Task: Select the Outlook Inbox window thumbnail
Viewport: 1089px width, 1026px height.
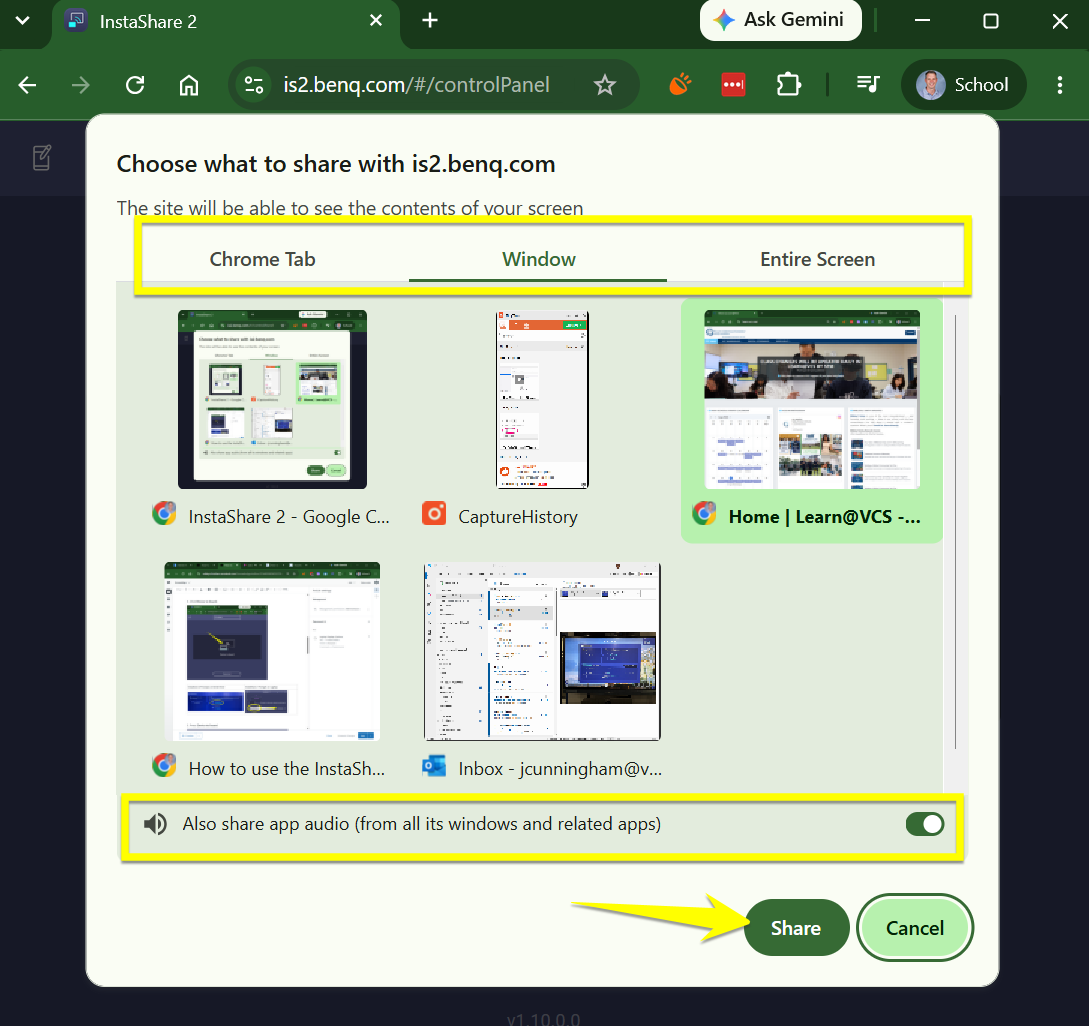Action: [542, 652]
